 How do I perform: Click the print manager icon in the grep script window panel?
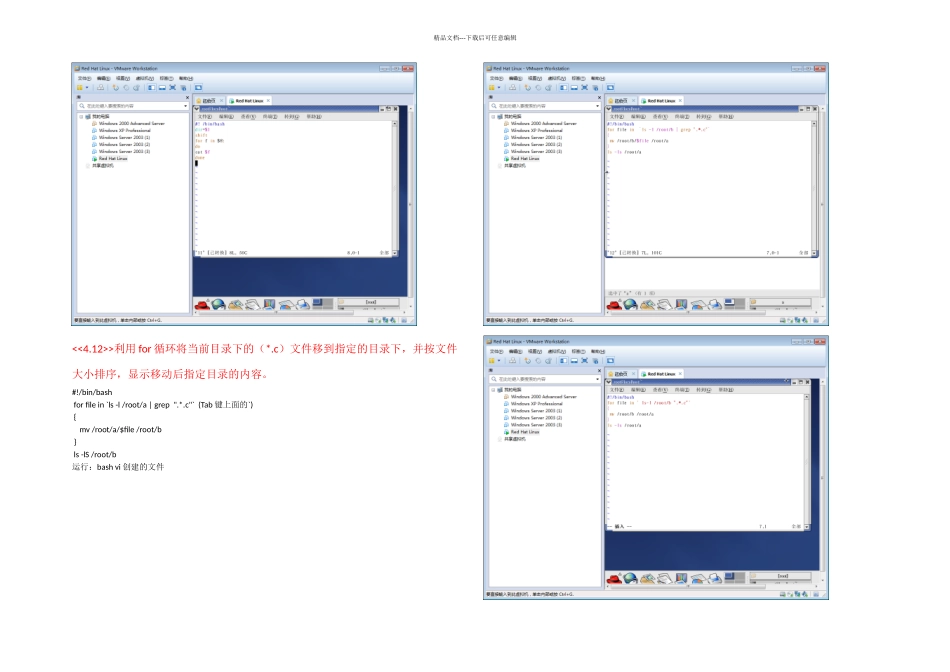coord(715,304)
